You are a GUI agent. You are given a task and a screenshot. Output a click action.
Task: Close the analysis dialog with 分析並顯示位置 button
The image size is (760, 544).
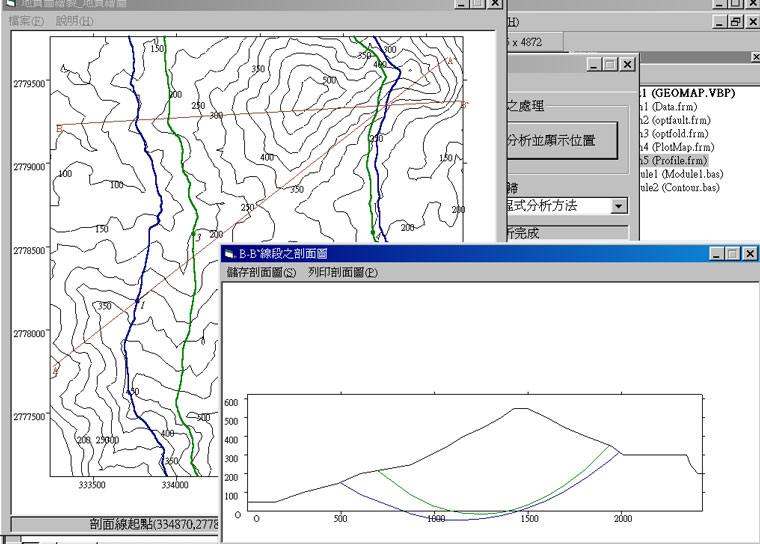[627, 64]
